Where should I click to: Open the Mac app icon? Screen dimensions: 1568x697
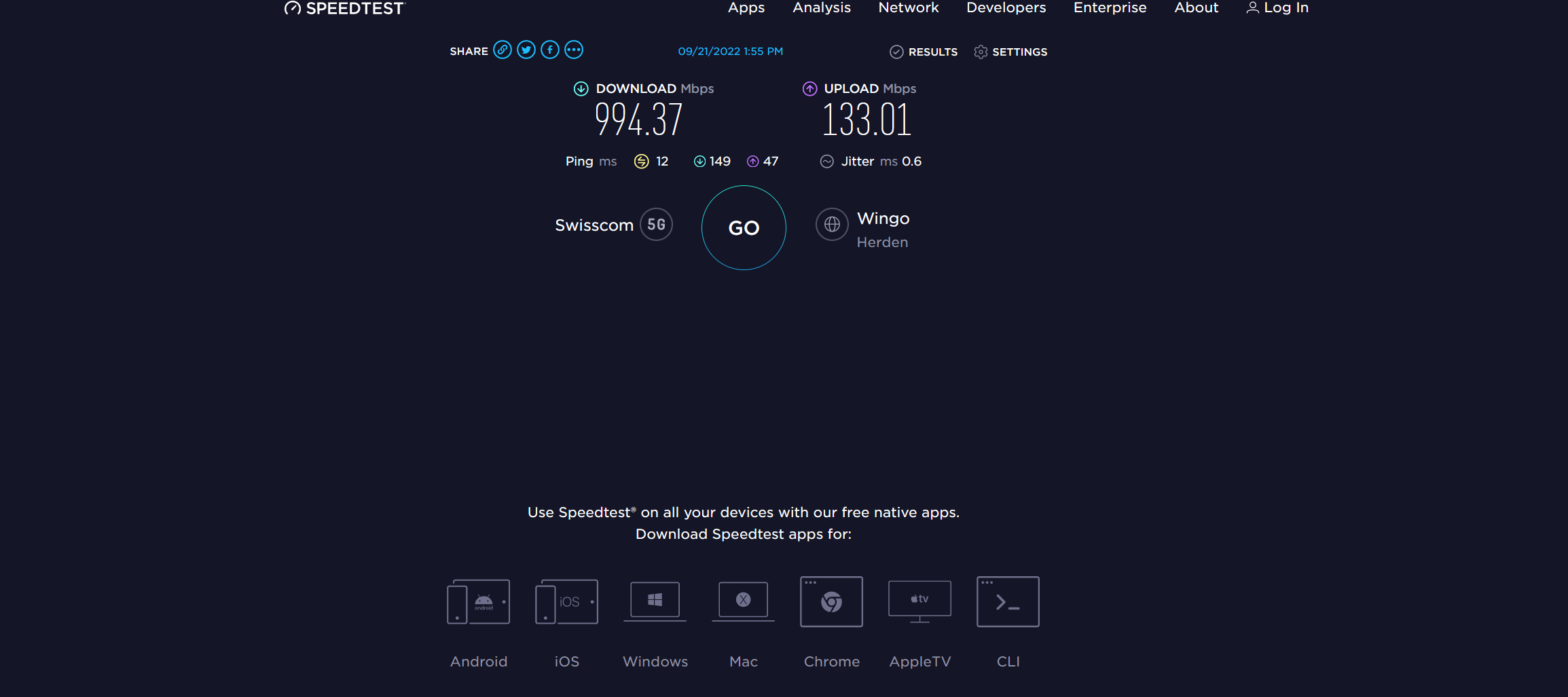744,601
